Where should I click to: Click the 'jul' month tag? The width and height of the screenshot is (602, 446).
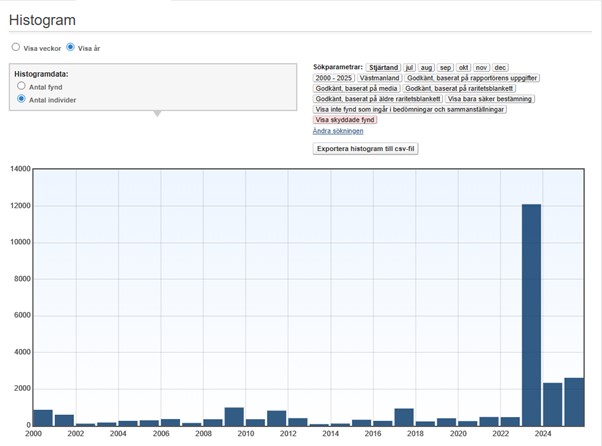point(410,67)
